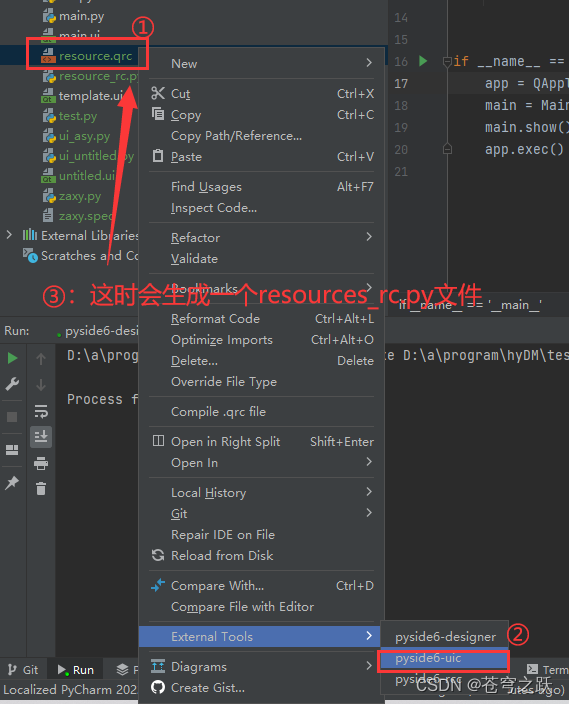Click the Paste clipboard icon
This screenshot has width=569, height=704.
[158, 156]
